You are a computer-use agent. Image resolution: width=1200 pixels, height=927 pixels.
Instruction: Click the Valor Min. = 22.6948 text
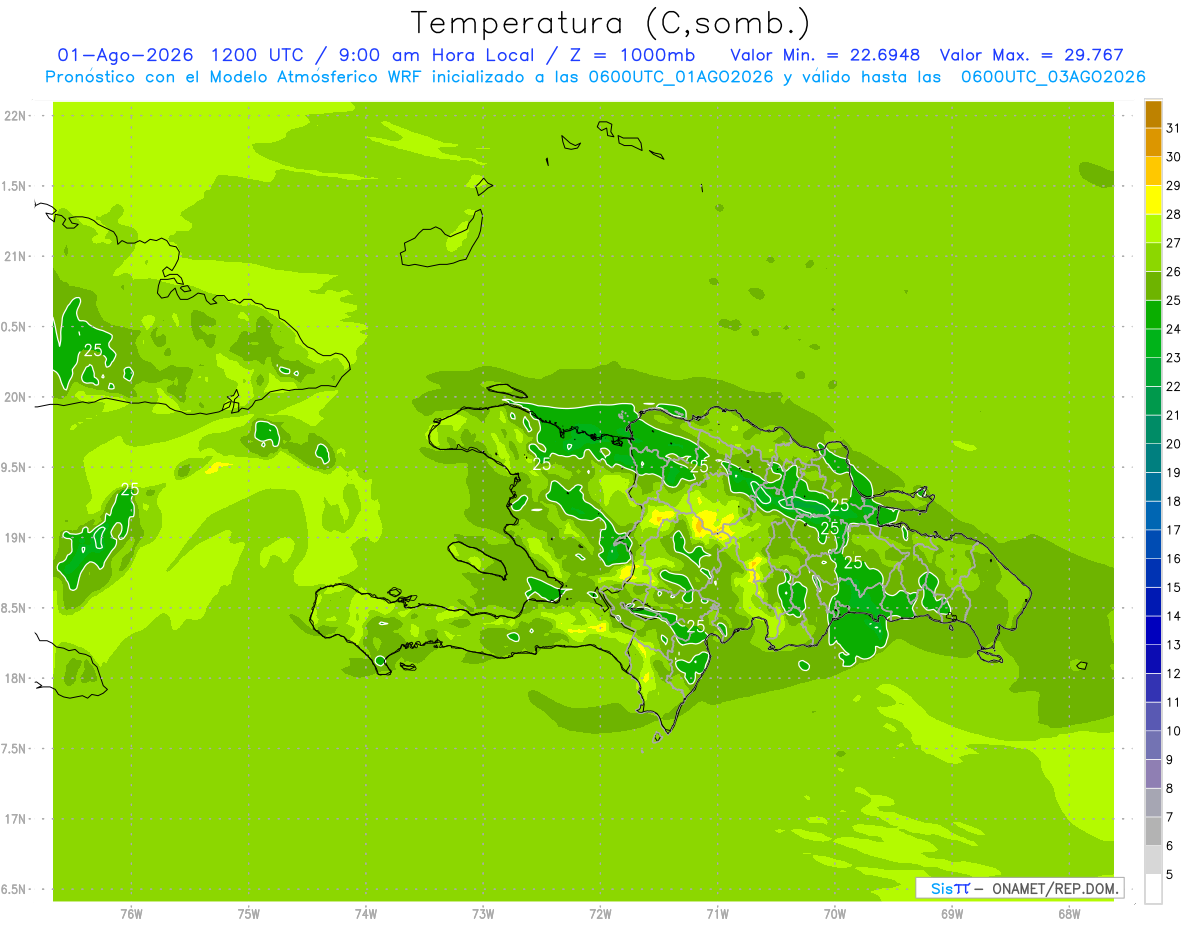[x=825, y=55]
